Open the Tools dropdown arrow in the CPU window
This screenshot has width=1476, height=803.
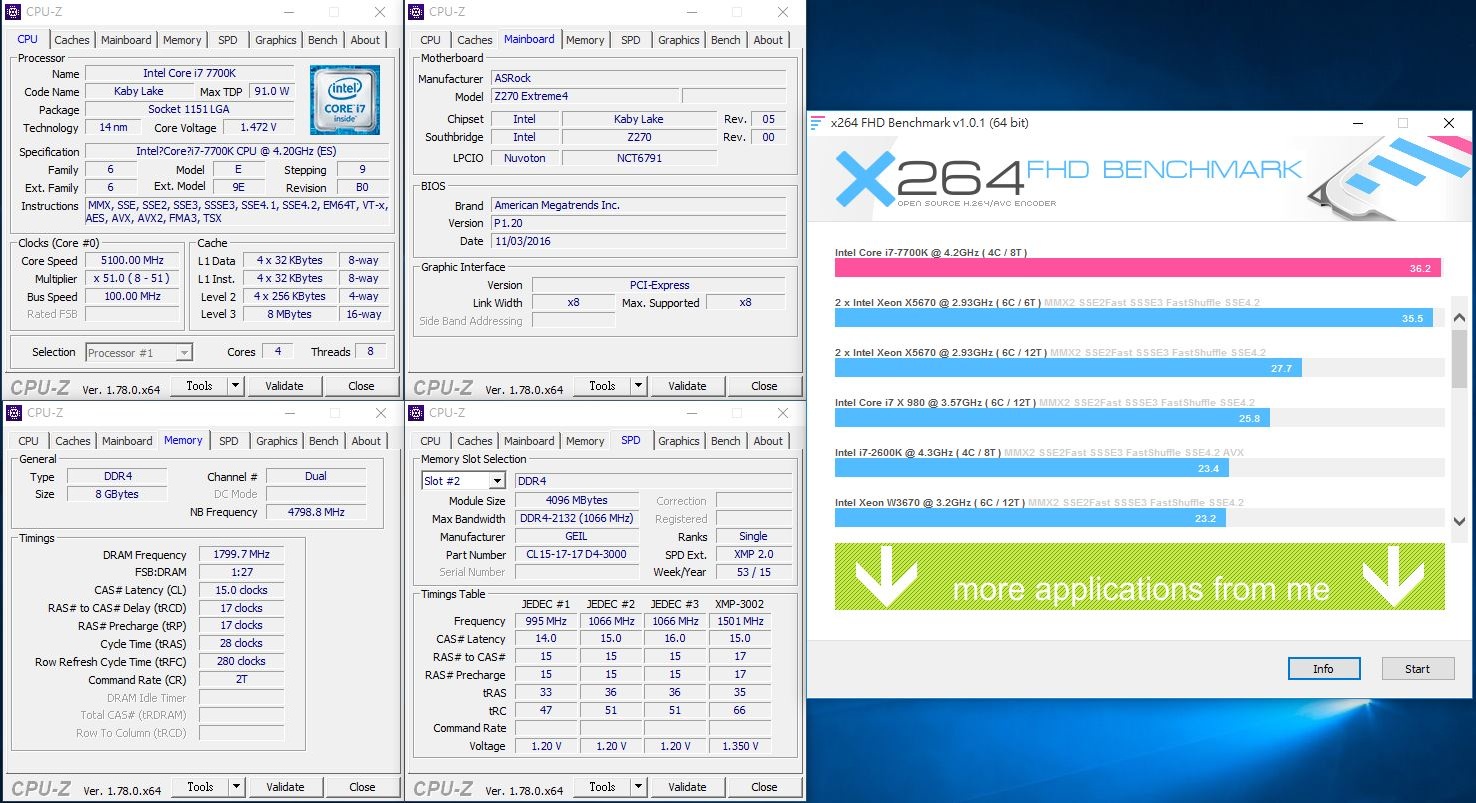[236, 386]
